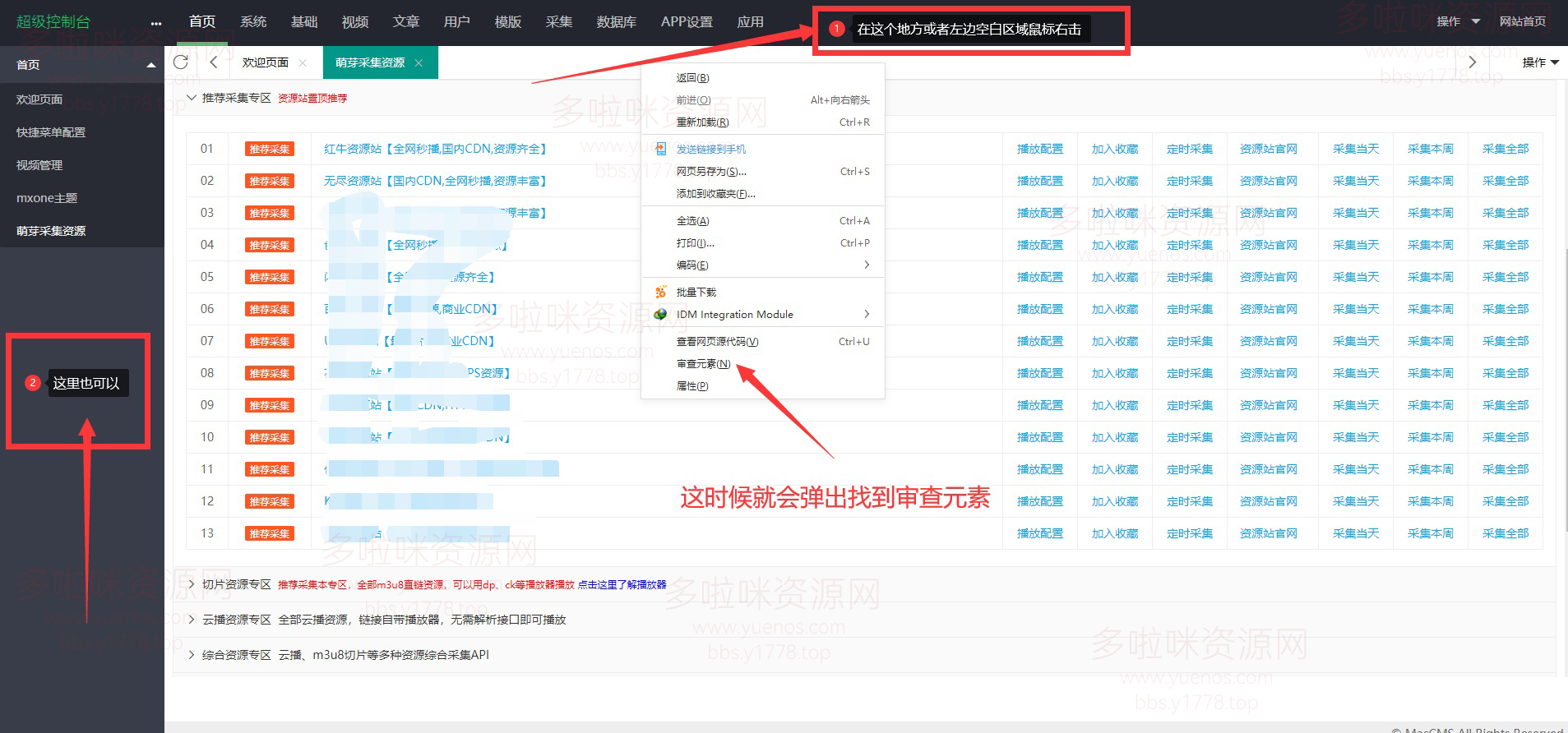Open the 系统 top navigation item
This screenshot has width=1568, height=733.
pos(253,22)
